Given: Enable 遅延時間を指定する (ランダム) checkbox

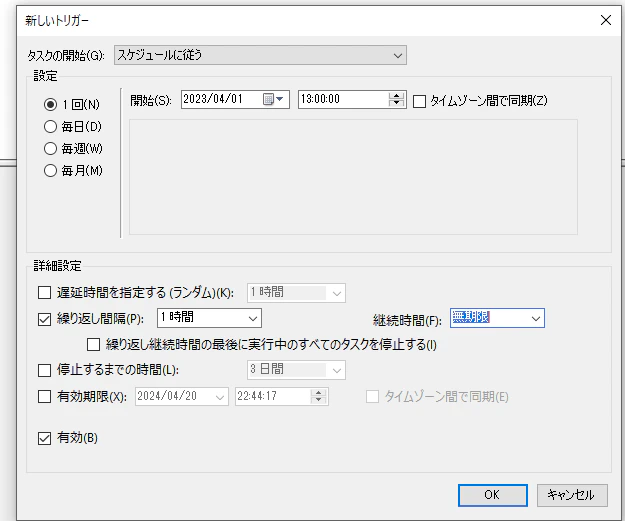Looking at the screenshot, I should pyautogui.click(x=44, y=292).
